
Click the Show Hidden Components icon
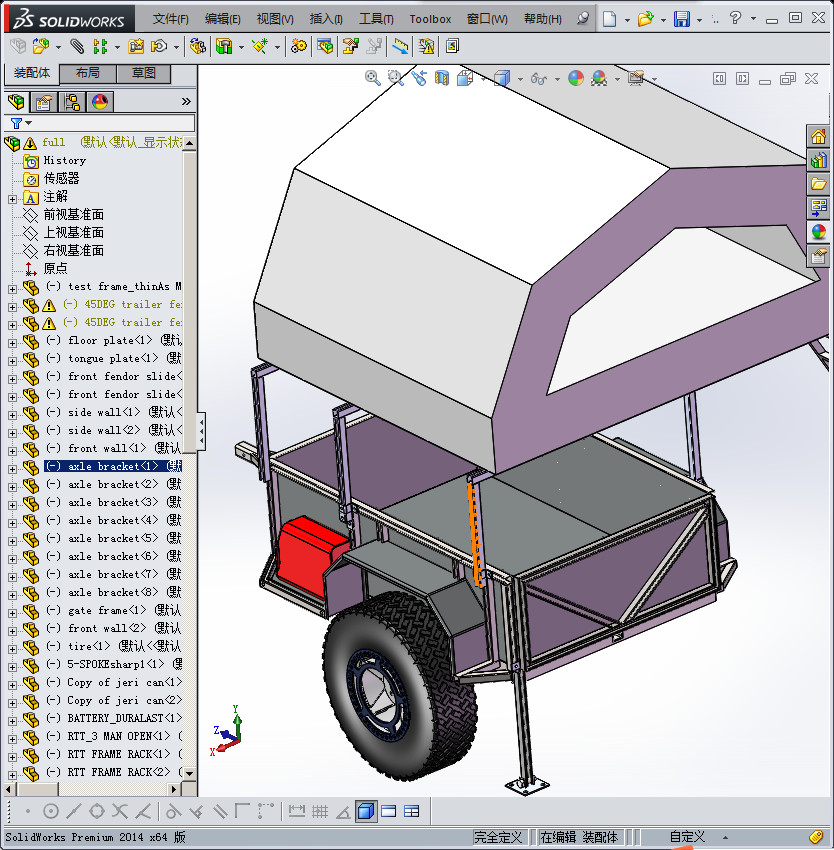198,47
